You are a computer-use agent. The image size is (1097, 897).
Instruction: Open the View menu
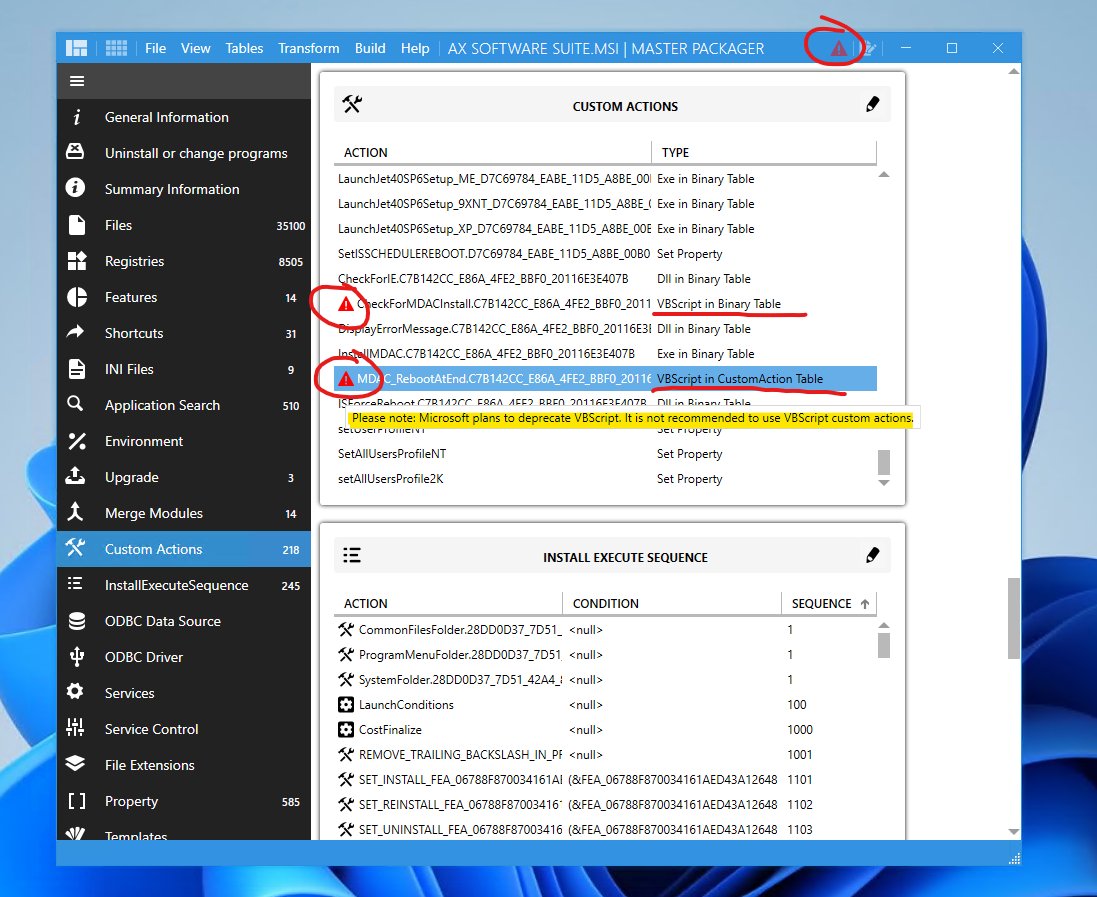(195, 48)
